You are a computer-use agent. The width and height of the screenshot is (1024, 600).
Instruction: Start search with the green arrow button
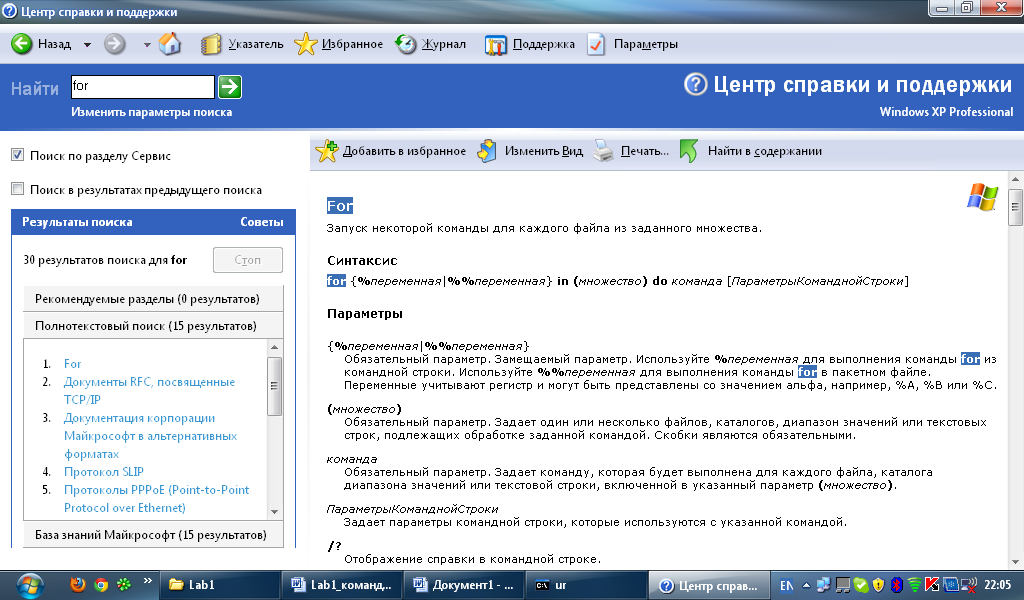pyautogui.click(x=230, y=87)
